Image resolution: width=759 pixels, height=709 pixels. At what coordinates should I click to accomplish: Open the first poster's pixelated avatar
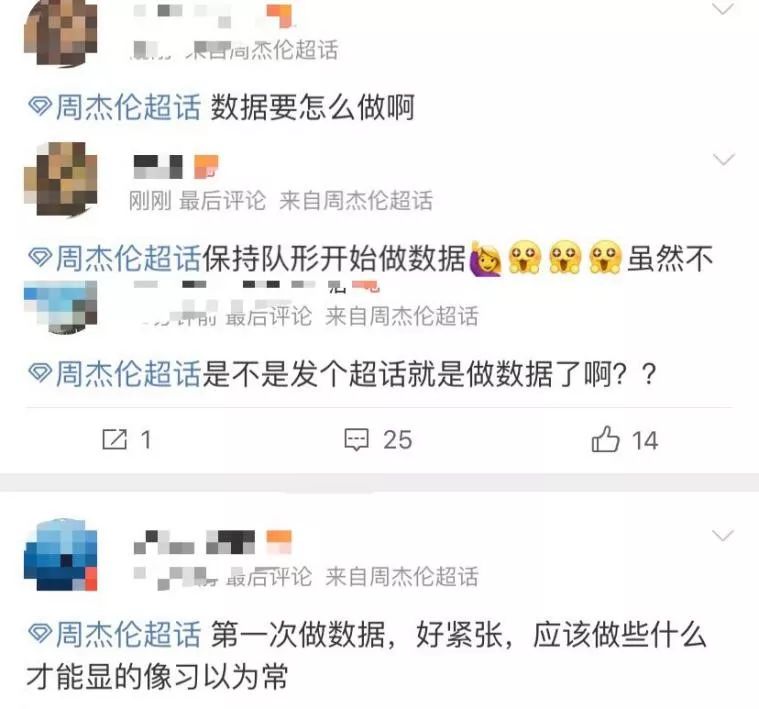click(61, 33)
